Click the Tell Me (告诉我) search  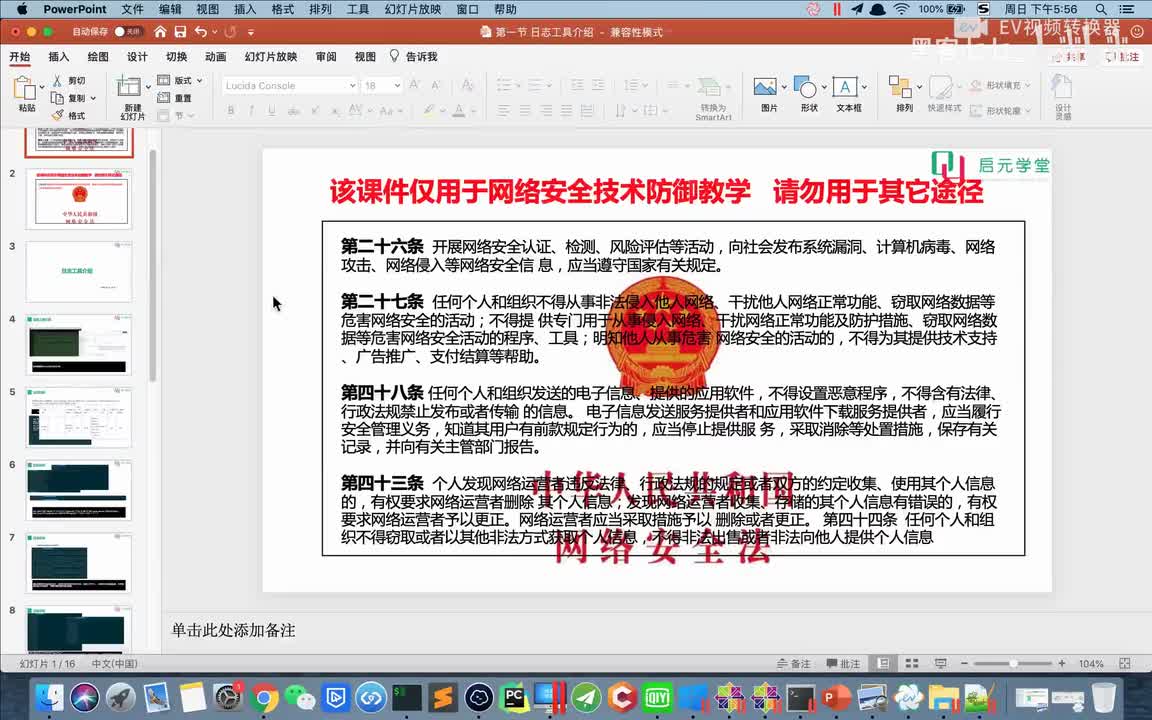pyautogui.click(x=414, y=57)
